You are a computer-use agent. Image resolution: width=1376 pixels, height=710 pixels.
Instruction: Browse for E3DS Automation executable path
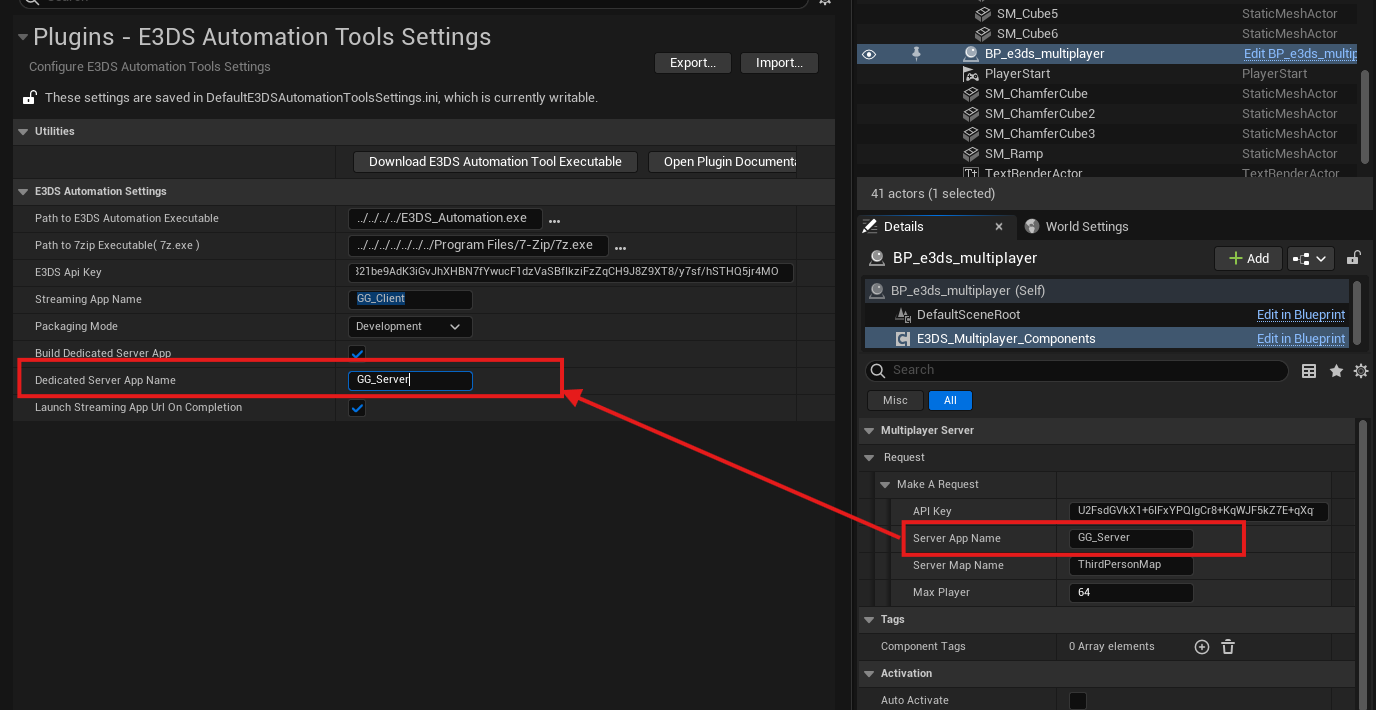(x=554, y=220)
